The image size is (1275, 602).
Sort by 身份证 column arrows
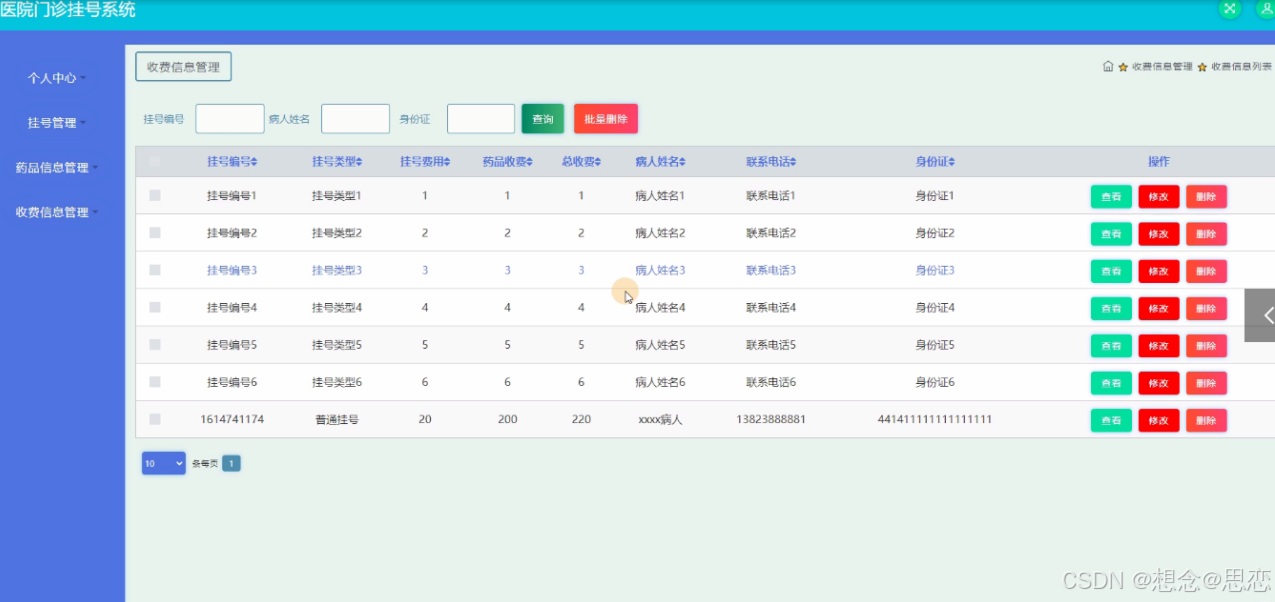[x=952, y=162]
